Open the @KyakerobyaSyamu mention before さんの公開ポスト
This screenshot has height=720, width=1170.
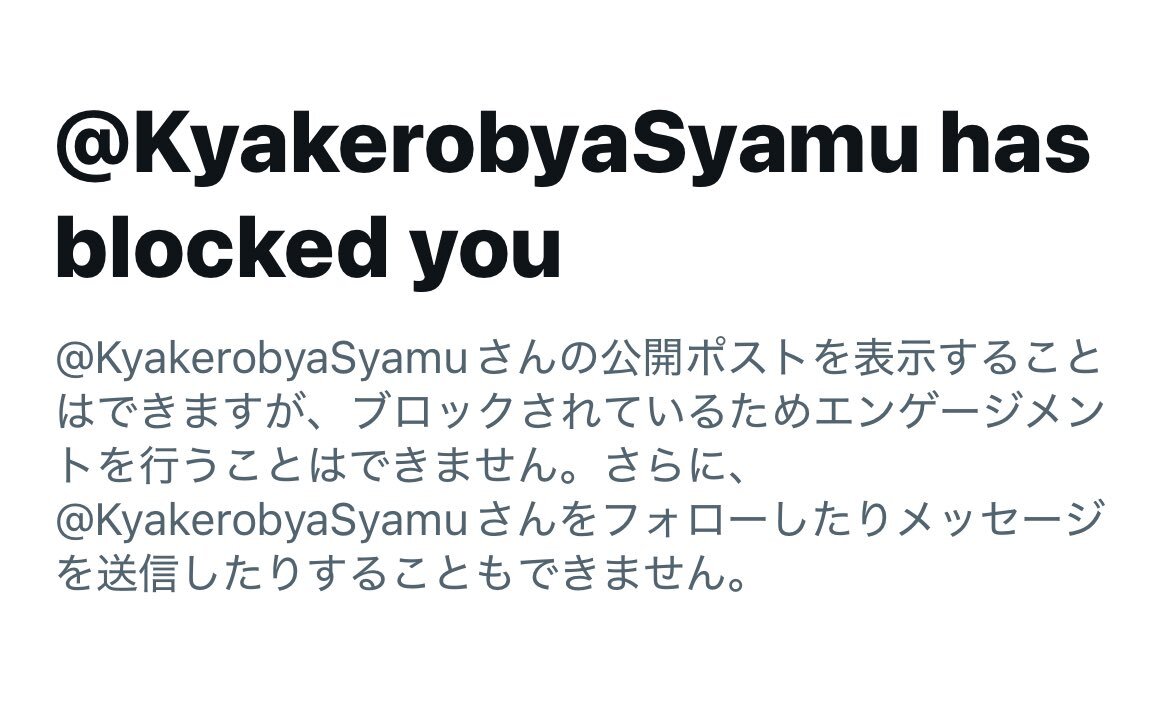(x=262, y=360)
